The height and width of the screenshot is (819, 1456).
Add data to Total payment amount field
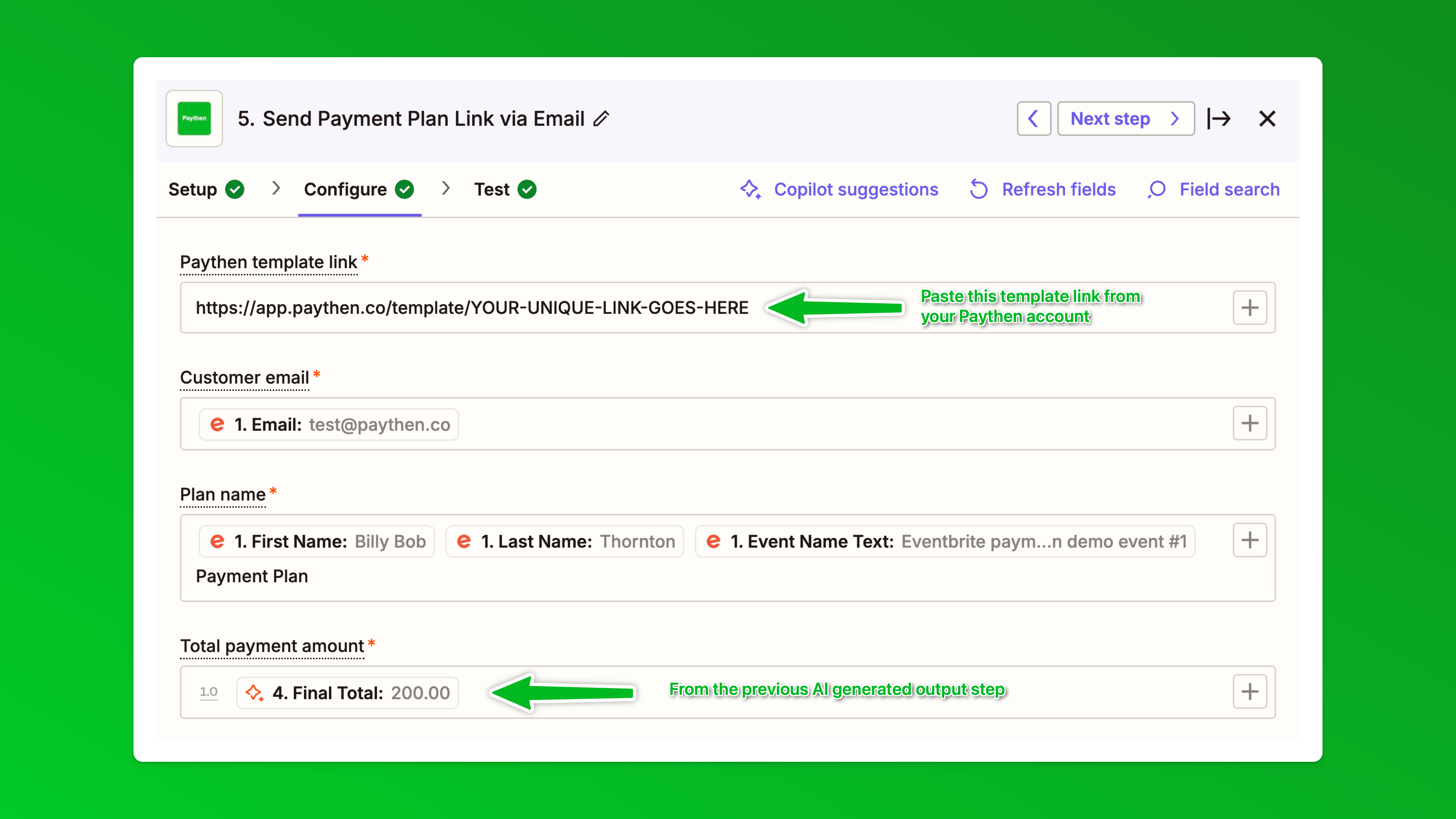pos(1250,691)
